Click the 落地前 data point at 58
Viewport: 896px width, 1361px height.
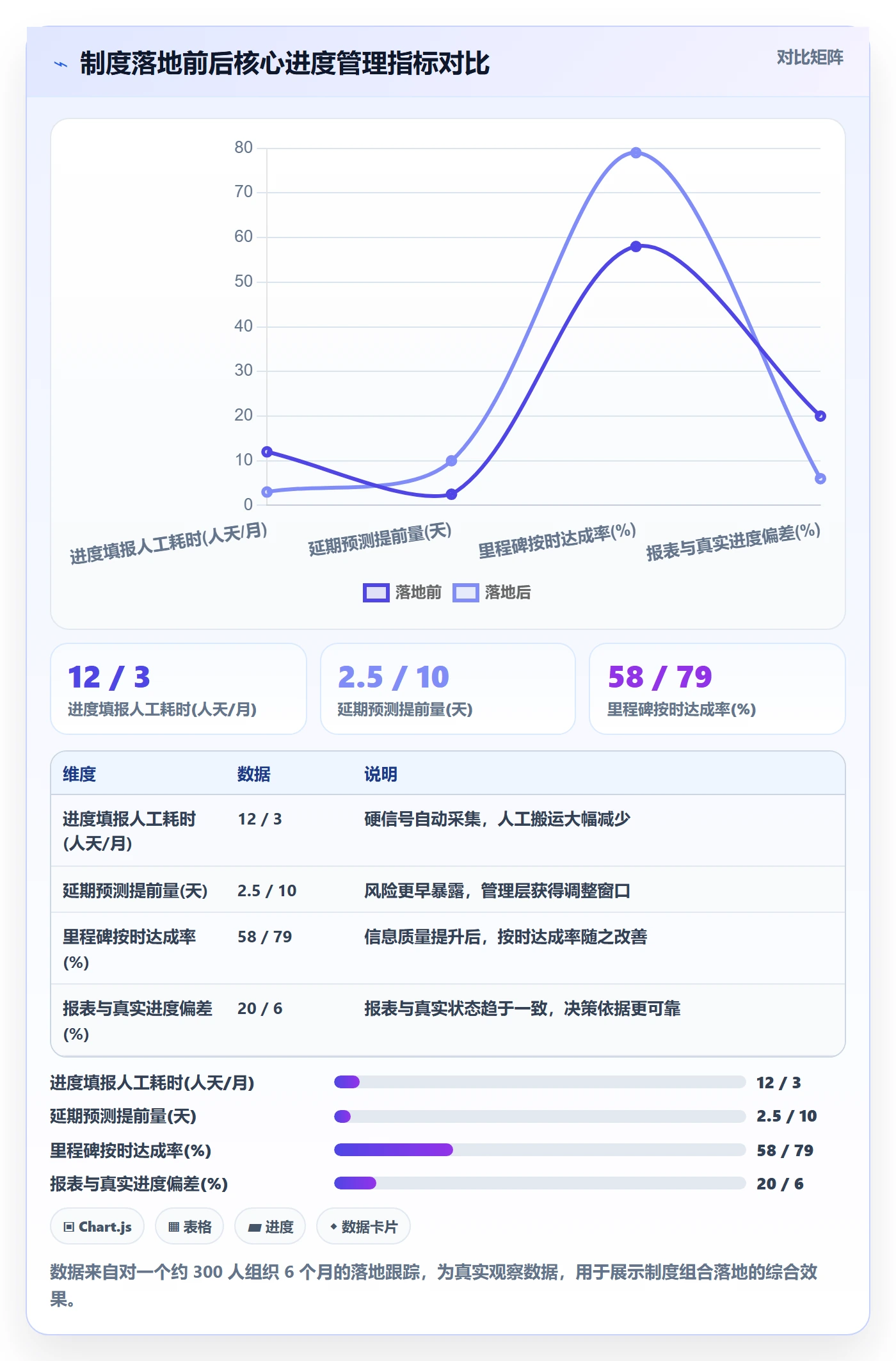coord(636,246)
